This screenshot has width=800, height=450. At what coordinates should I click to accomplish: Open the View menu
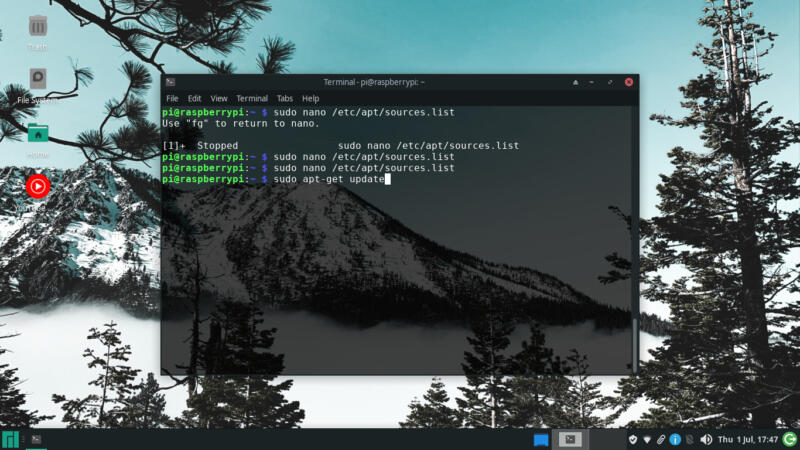(x=218, y=98)
